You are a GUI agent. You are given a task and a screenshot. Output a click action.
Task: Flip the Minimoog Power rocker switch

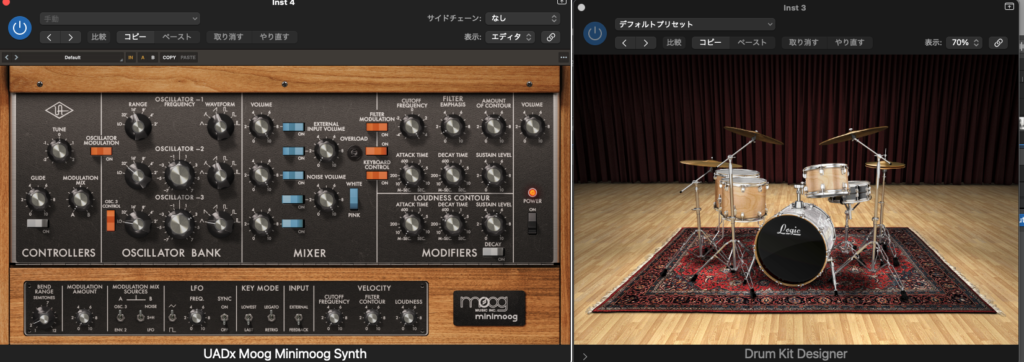pyautogui.click(x=532, y=224)
